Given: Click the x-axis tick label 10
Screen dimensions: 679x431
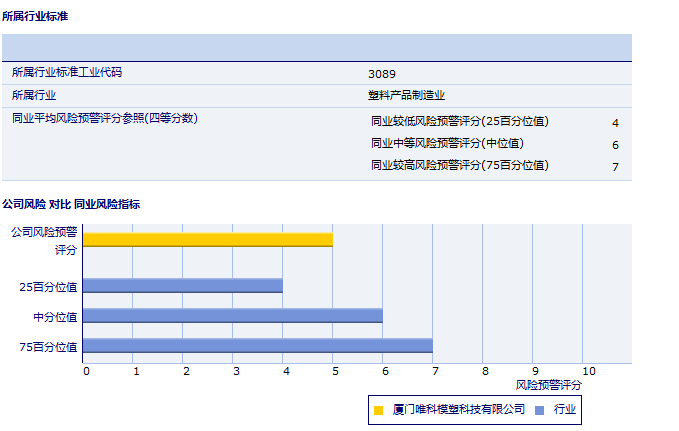Looking at the screenshot, I should pos(588,371).
